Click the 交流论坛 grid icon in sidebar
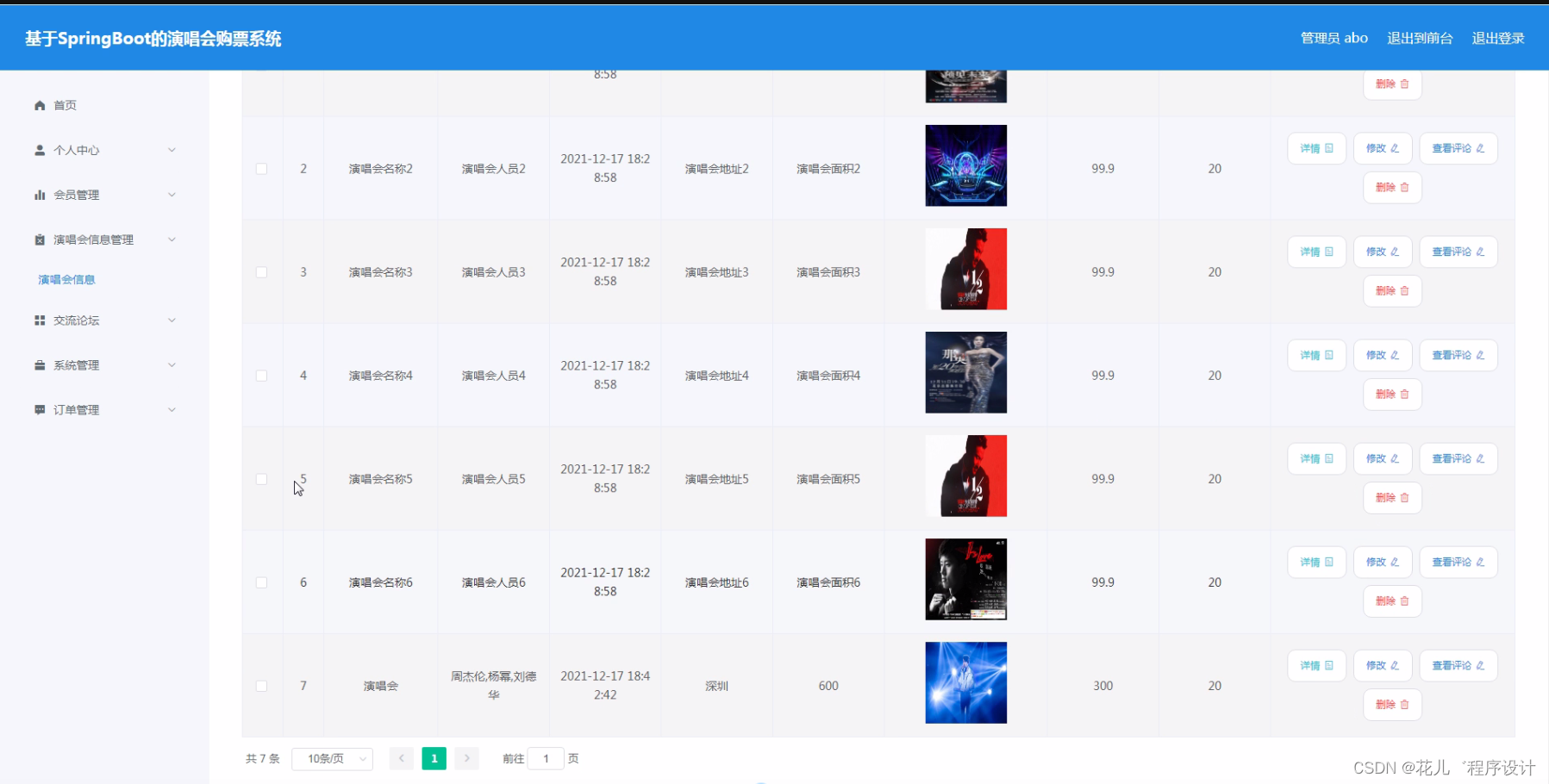 40,320
